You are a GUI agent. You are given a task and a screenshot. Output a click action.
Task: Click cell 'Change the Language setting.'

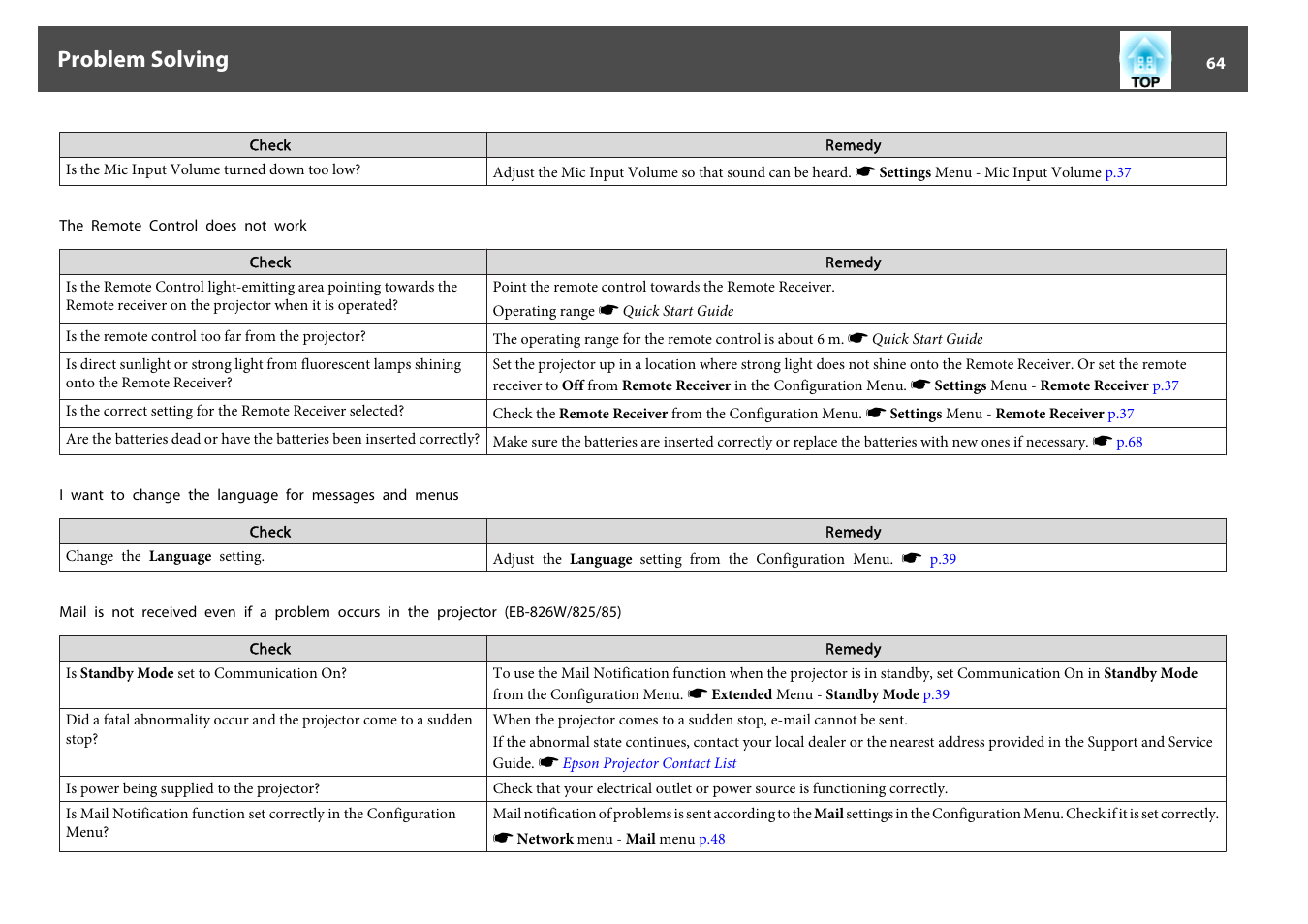(273, 558)
